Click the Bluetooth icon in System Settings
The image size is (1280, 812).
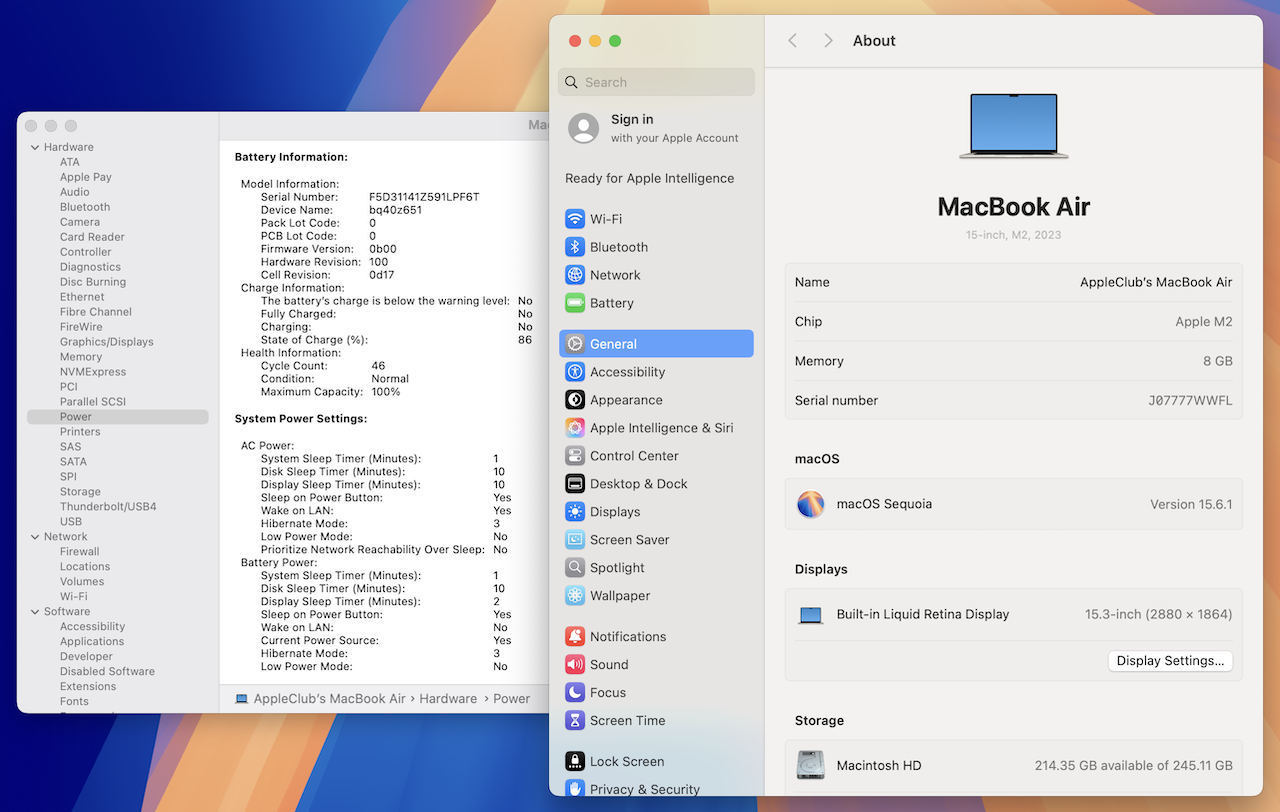[x=575, y=247]
